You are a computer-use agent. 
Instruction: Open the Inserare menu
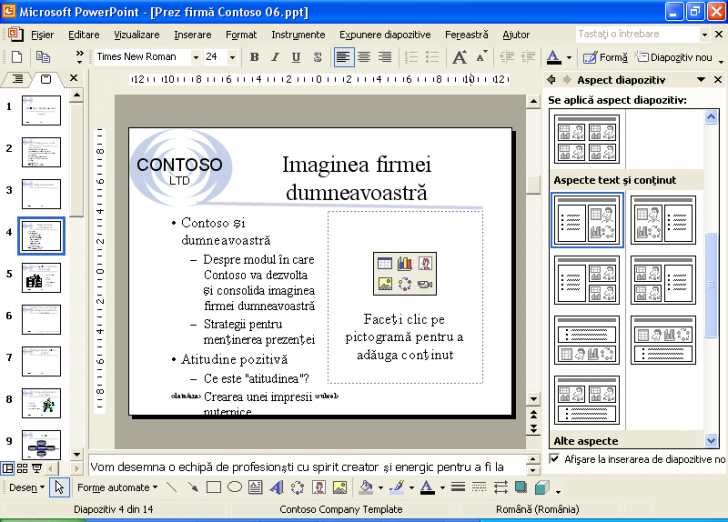(192, 35)
